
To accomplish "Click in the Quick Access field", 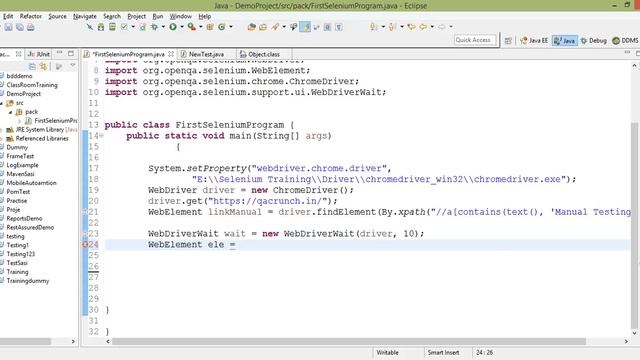I will pos(475,40).
